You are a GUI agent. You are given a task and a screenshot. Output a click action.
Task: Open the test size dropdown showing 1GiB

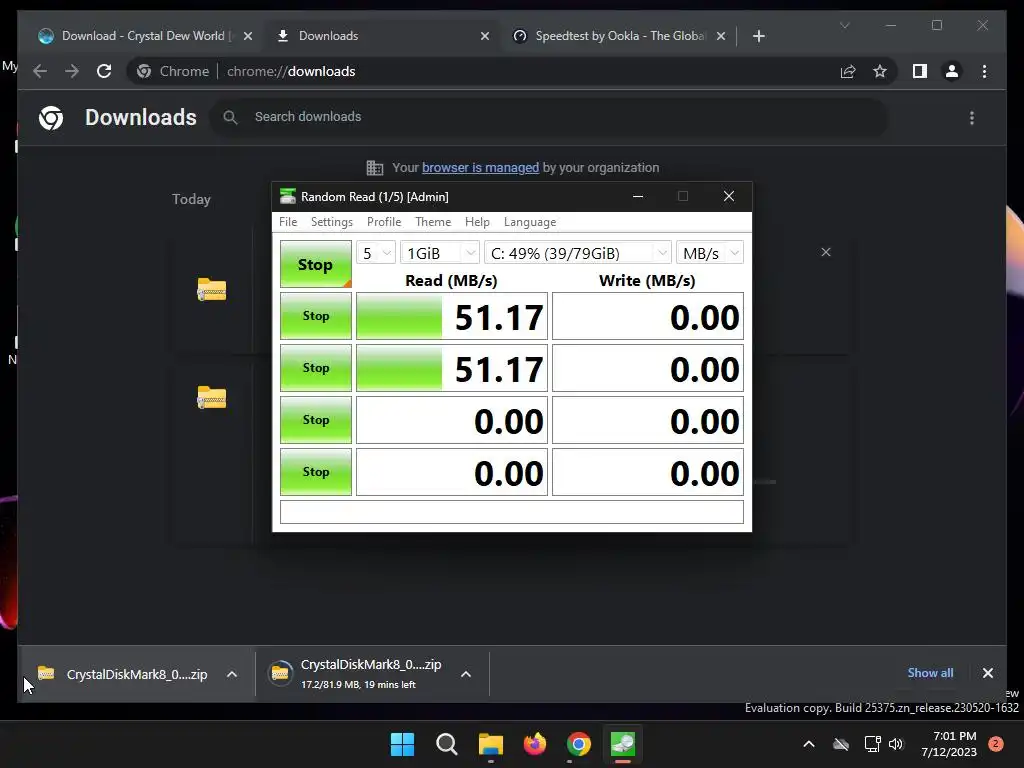[x=440, y=253]
